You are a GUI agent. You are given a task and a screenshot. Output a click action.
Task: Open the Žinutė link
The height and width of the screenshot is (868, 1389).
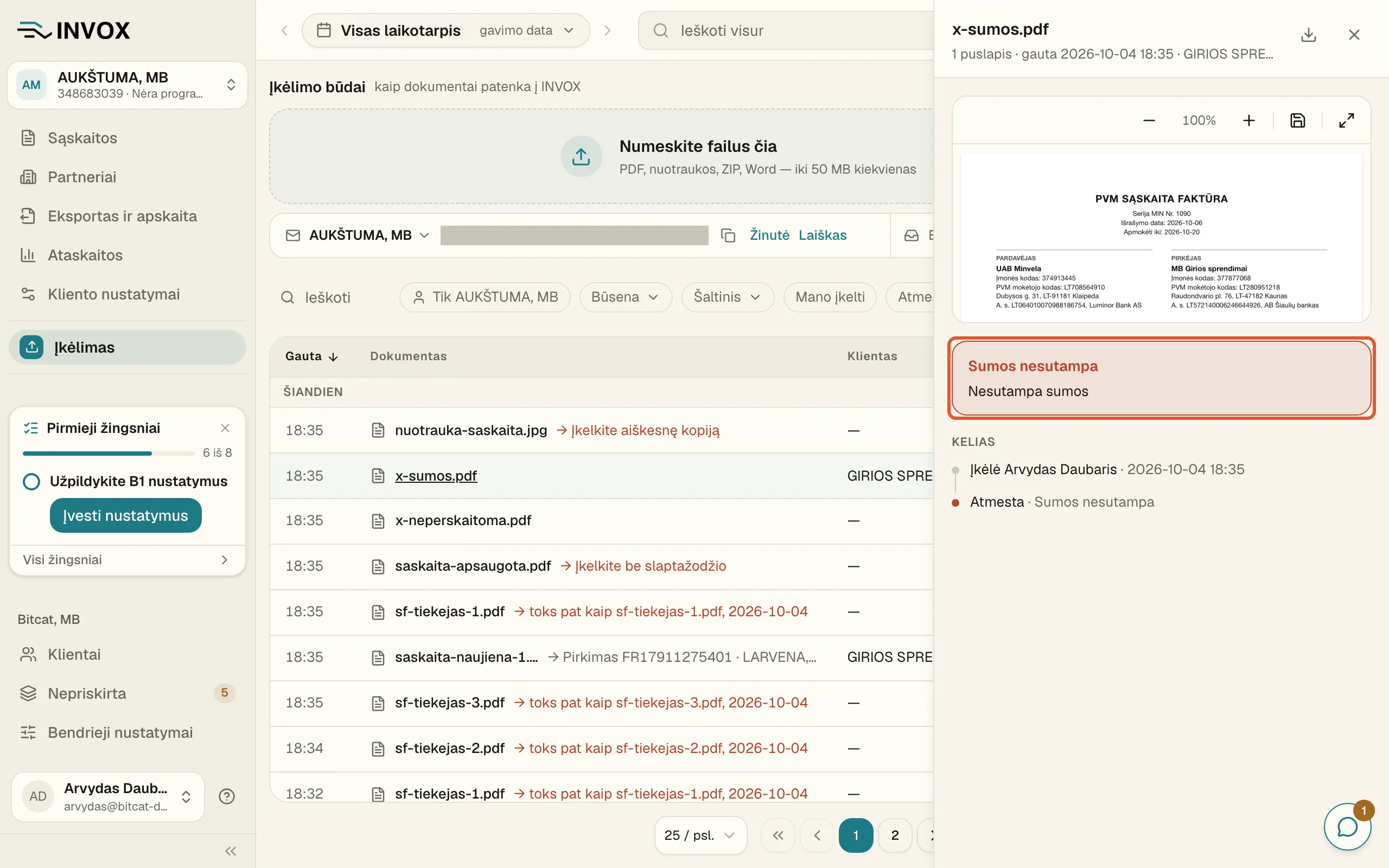[x=769, y=235]
